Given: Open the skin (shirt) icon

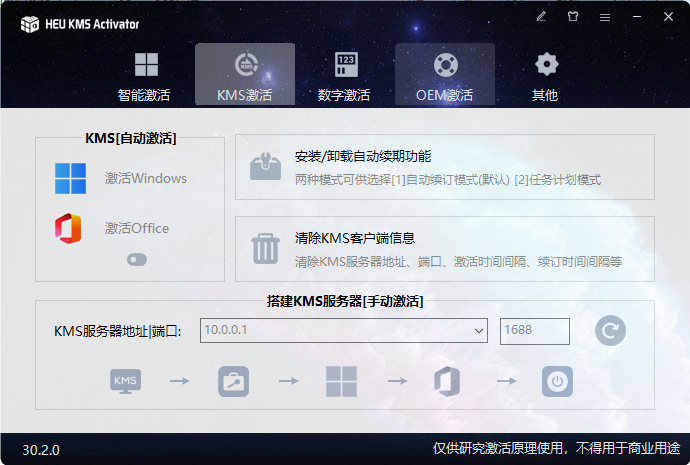Looking at the screenshot, I should (573, 17).
